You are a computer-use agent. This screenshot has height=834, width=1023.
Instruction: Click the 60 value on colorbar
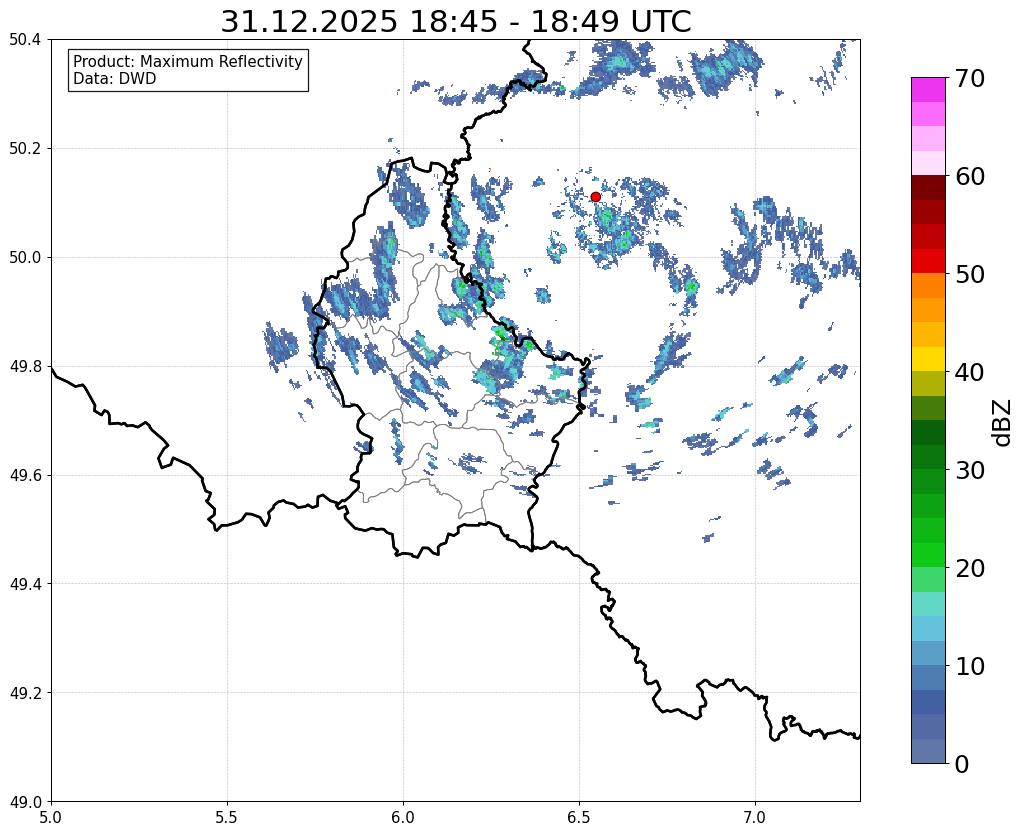(x=969, y=176)
